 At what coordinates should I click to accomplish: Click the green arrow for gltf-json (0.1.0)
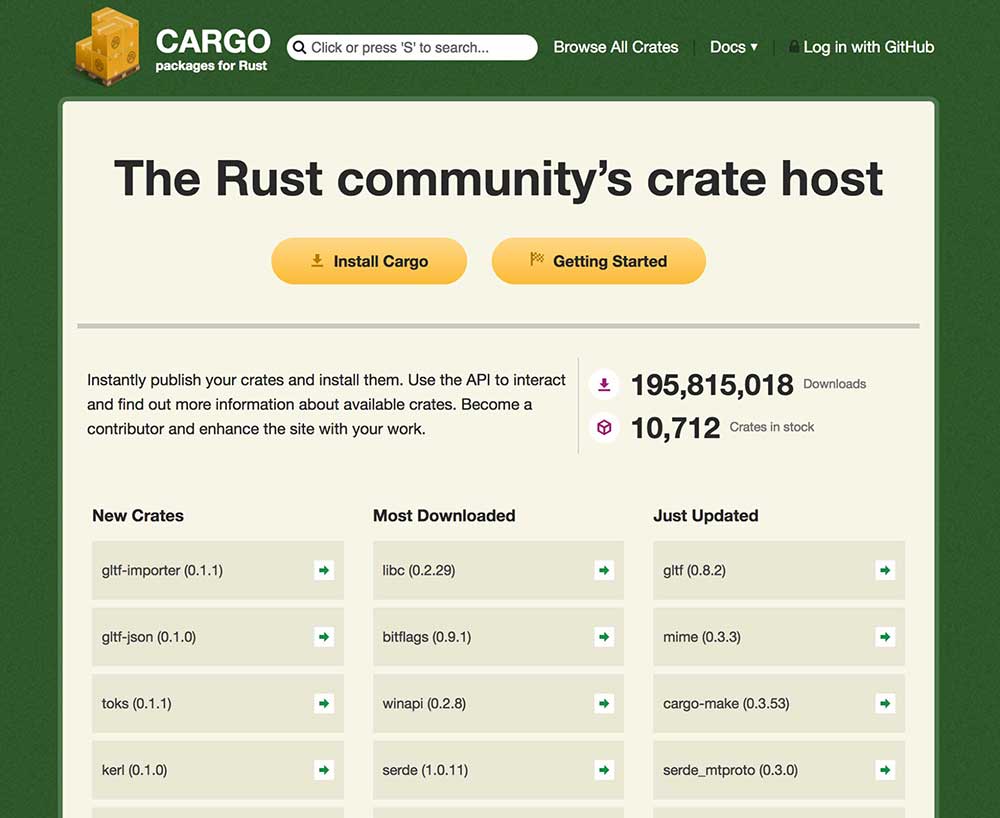[x=324, y=636]
